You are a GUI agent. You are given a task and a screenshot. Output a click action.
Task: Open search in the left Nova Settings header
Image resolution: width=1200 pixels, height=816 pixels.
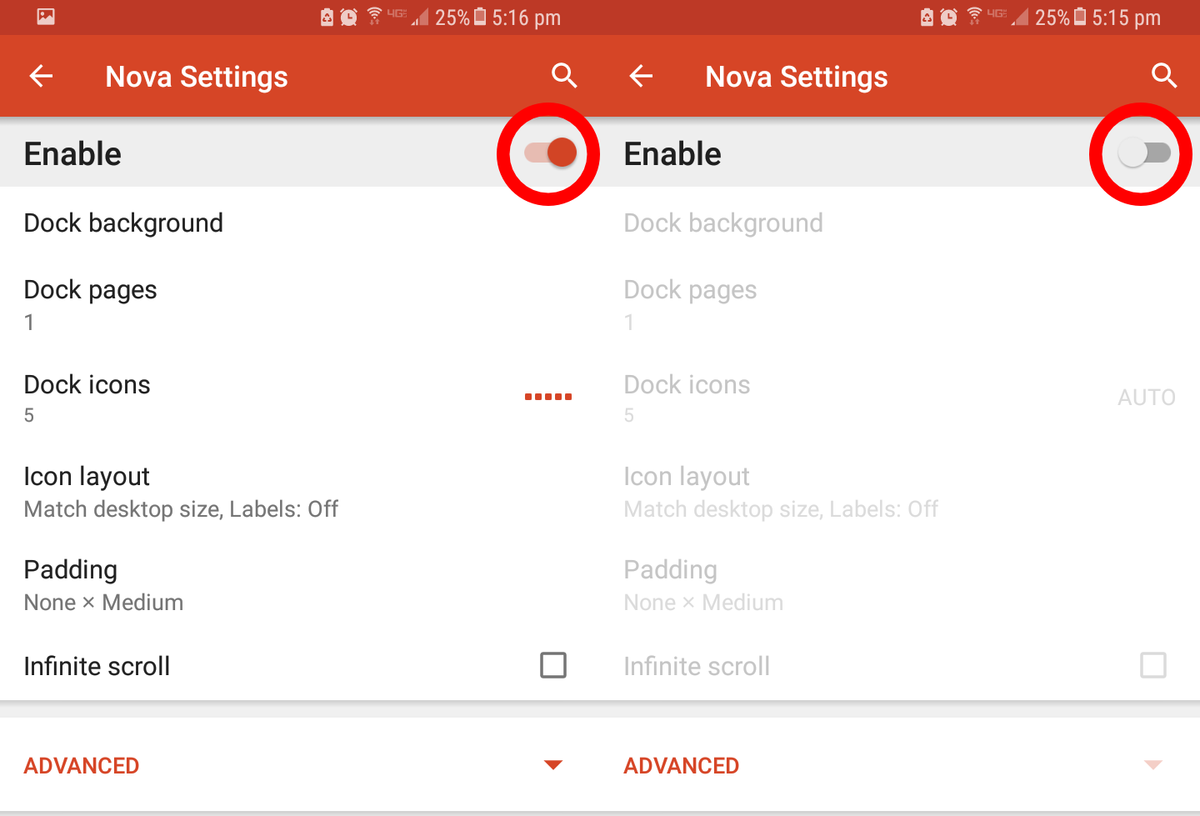point(564,76)
